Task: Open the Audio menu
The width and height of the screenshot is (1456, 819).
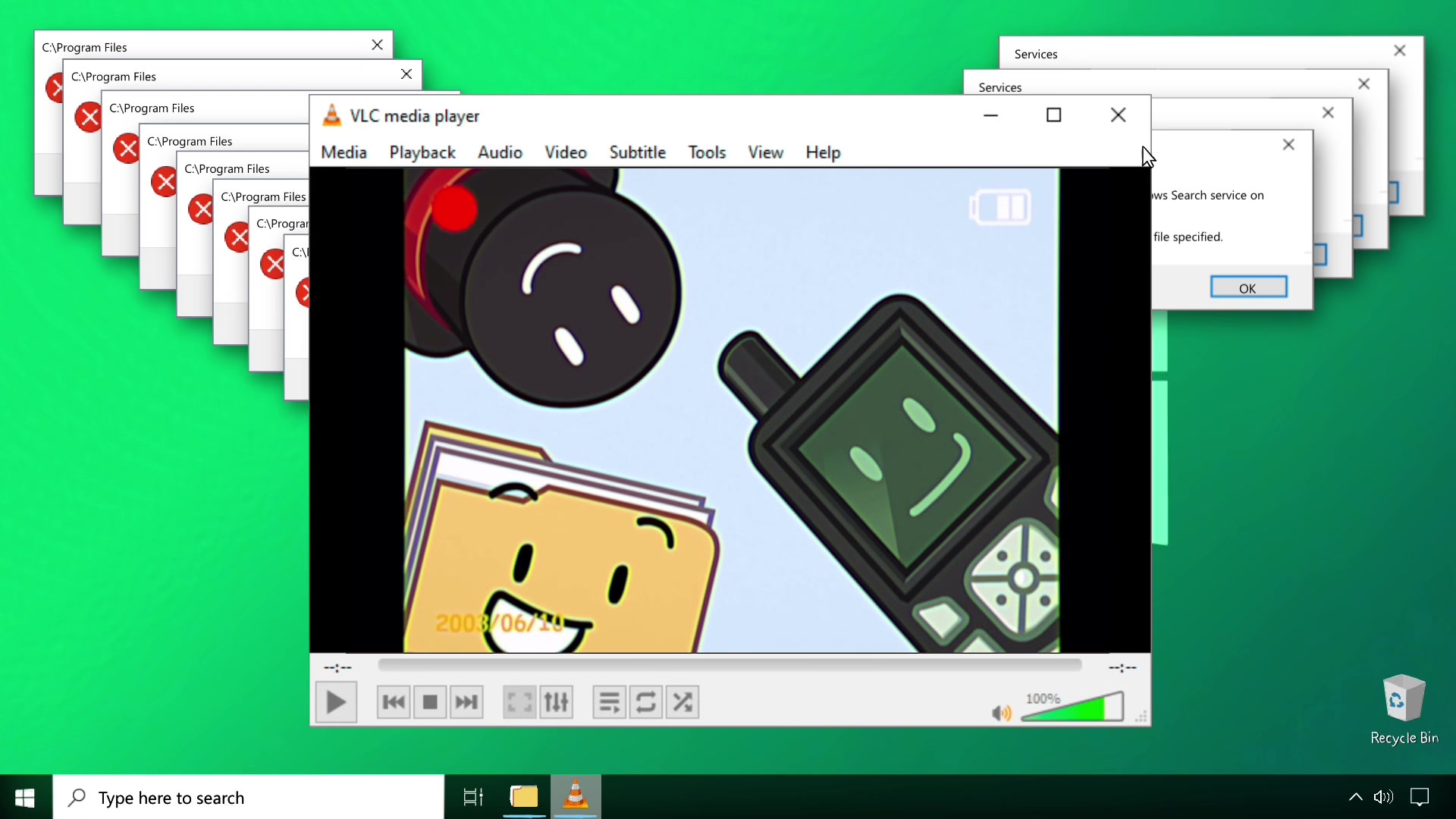Action: point(500,152)
